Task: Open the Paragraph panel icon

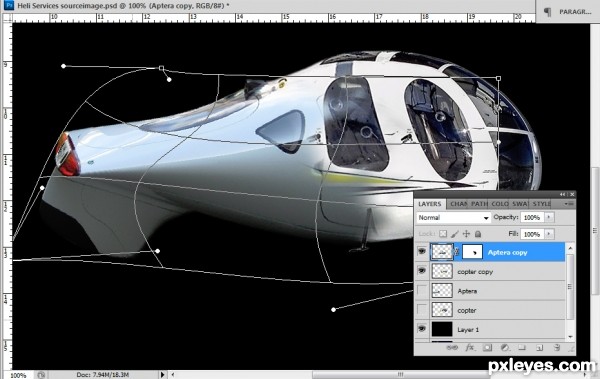Action: [x=548, y=12]
